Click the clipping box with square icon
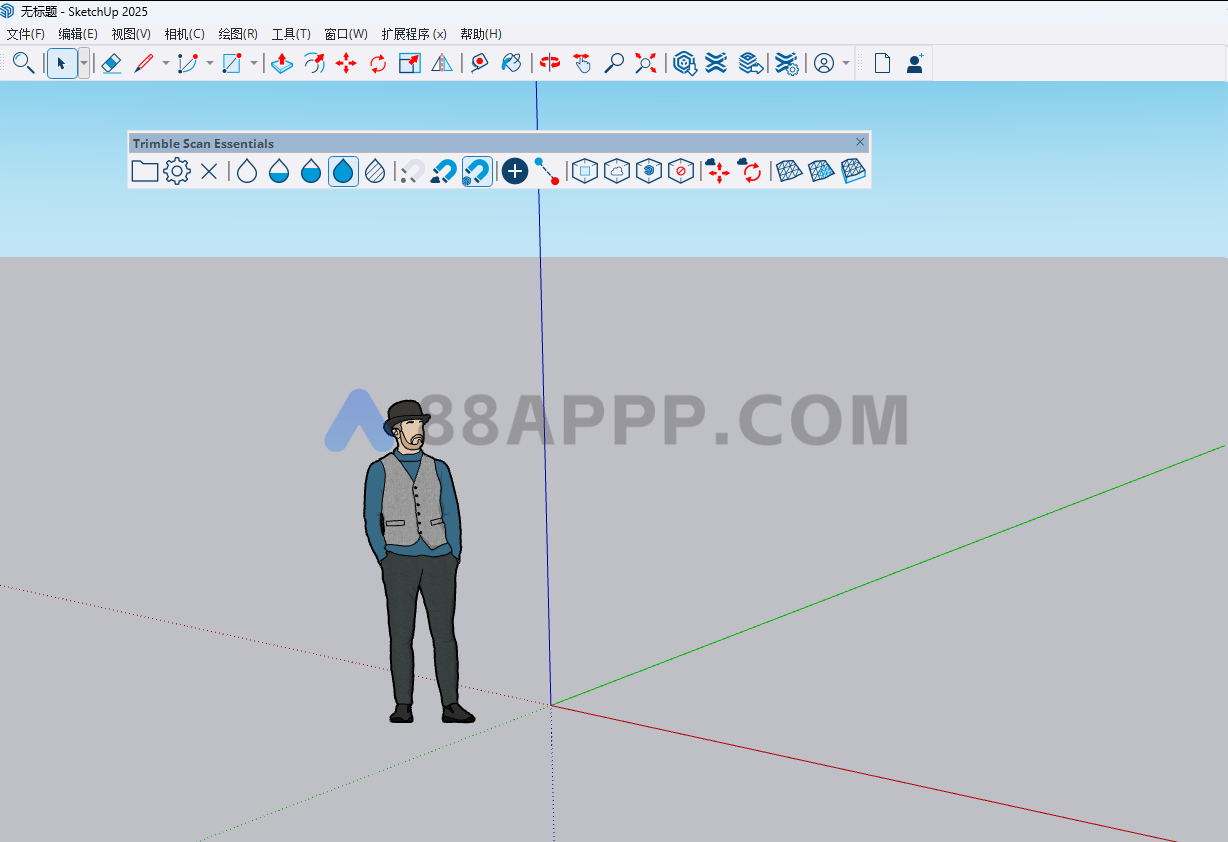The height and width of the screenshot is (842, 1228). (x=585, y=171)
